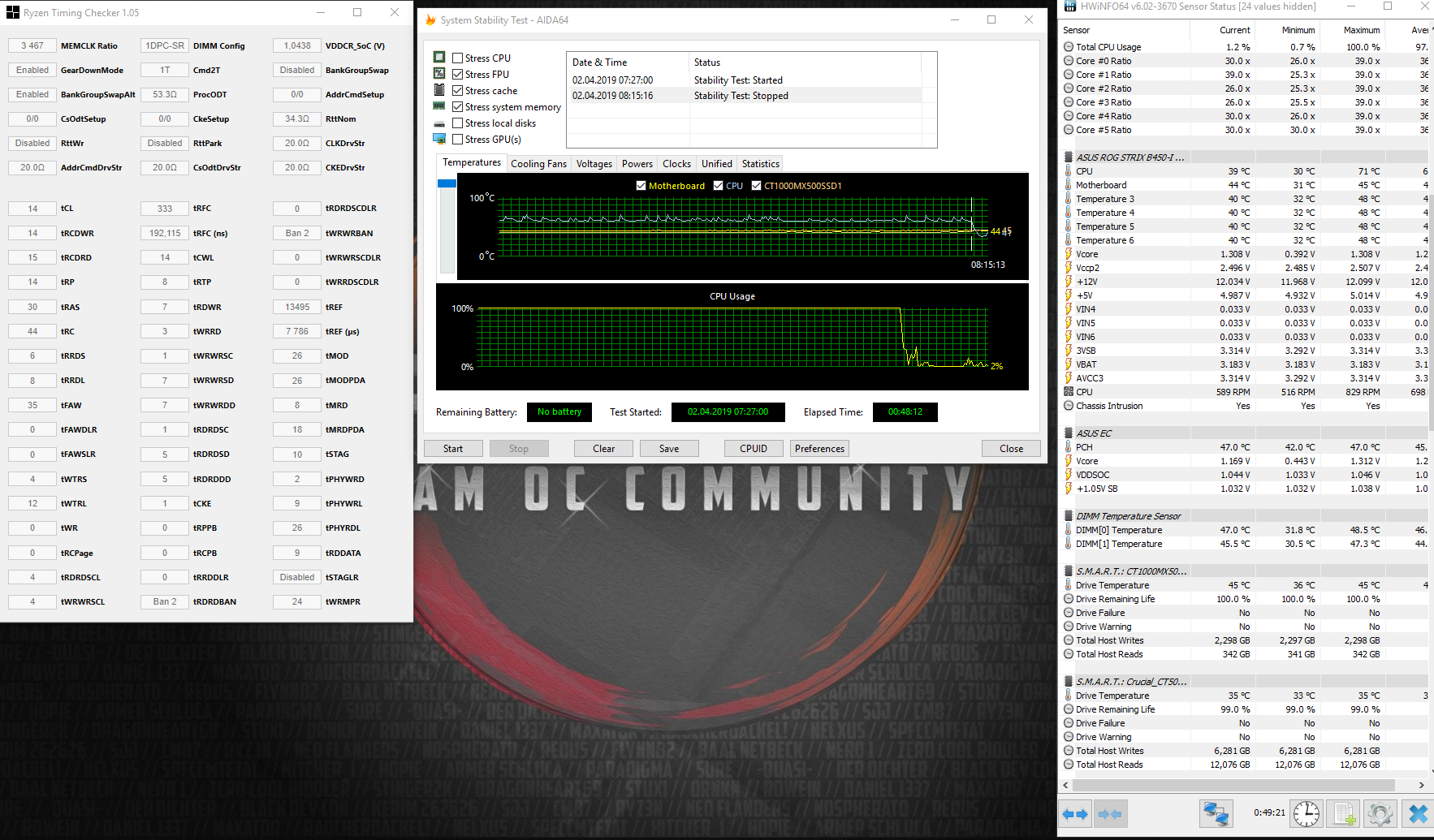Open CPUID from the AIDA64 window
Viewport: 1434px width, 840px height.
coord(754,449)
